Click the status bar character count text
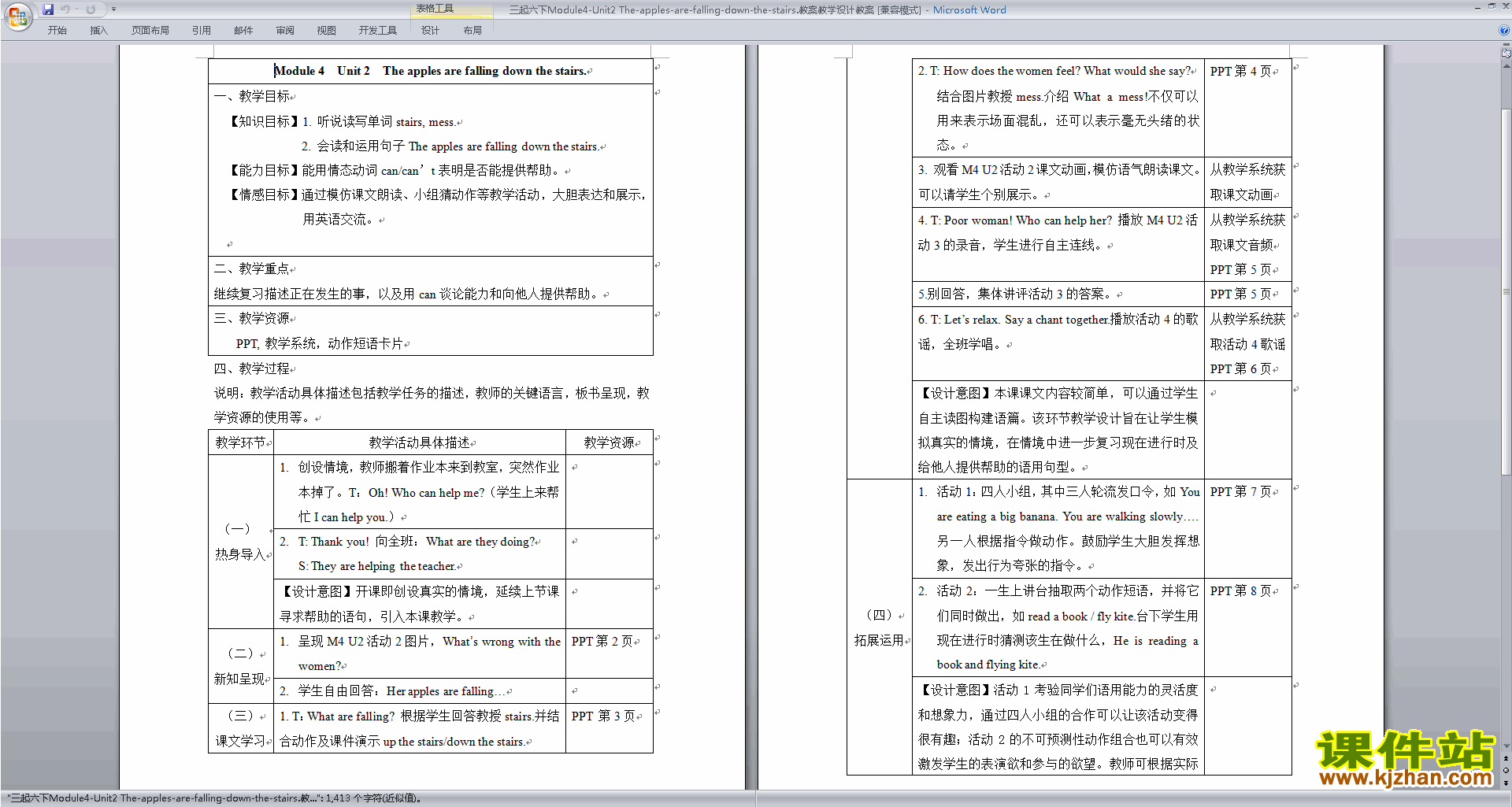This screenshot has width=1512, height=807. [x=214, y=798]
